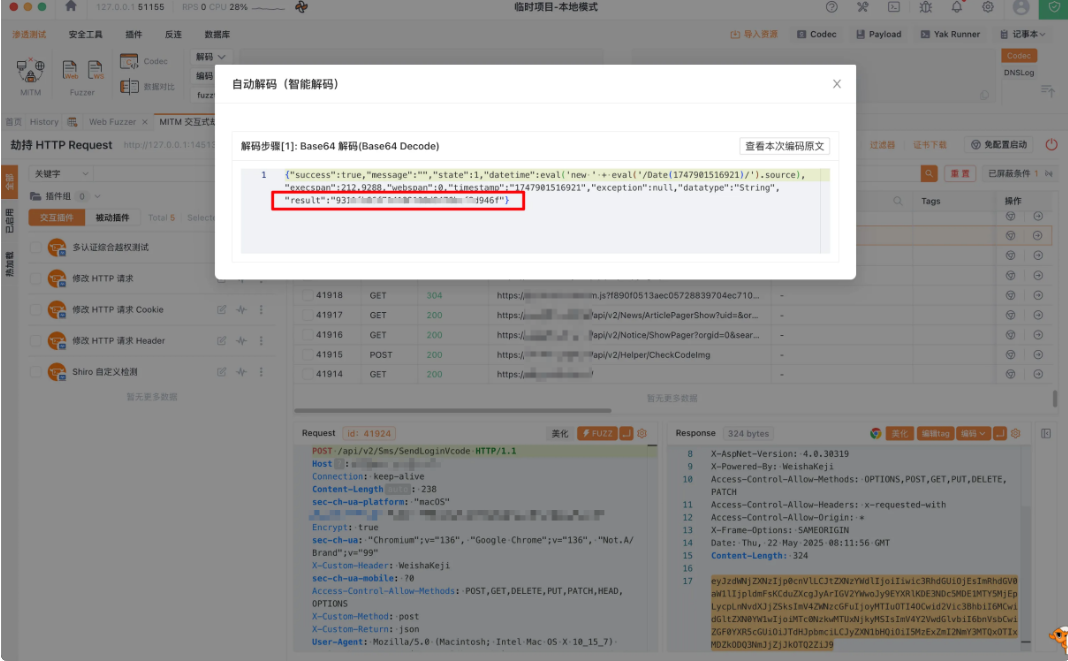Open the Response panel settings gear
The width and height of the screenshot is (1068, 661).
(x=1017, y=433)
